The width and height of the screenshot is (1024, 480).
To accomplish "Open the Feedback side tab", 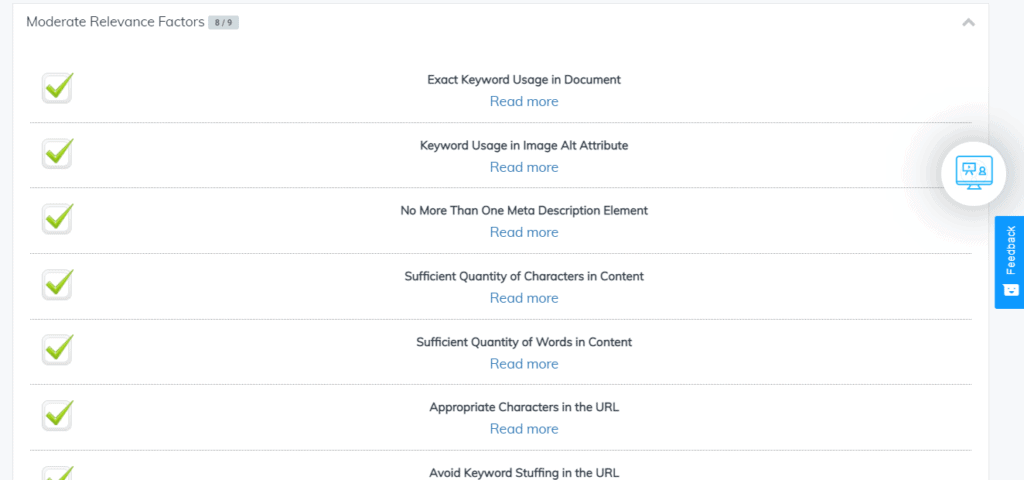I will click(x=1009, y=262).
